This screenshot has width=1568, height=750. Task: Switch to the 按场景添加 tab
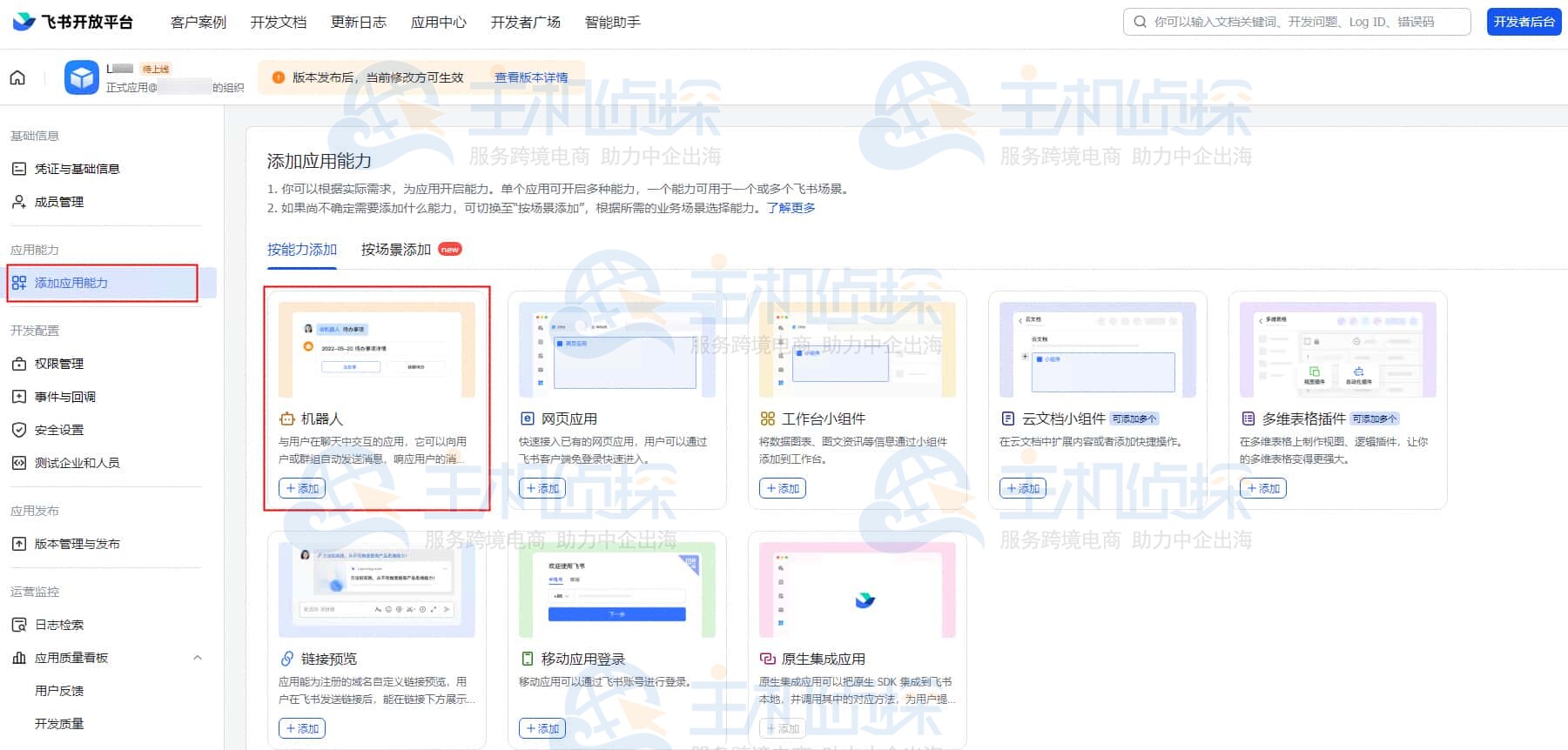click(x=396, y=250)
